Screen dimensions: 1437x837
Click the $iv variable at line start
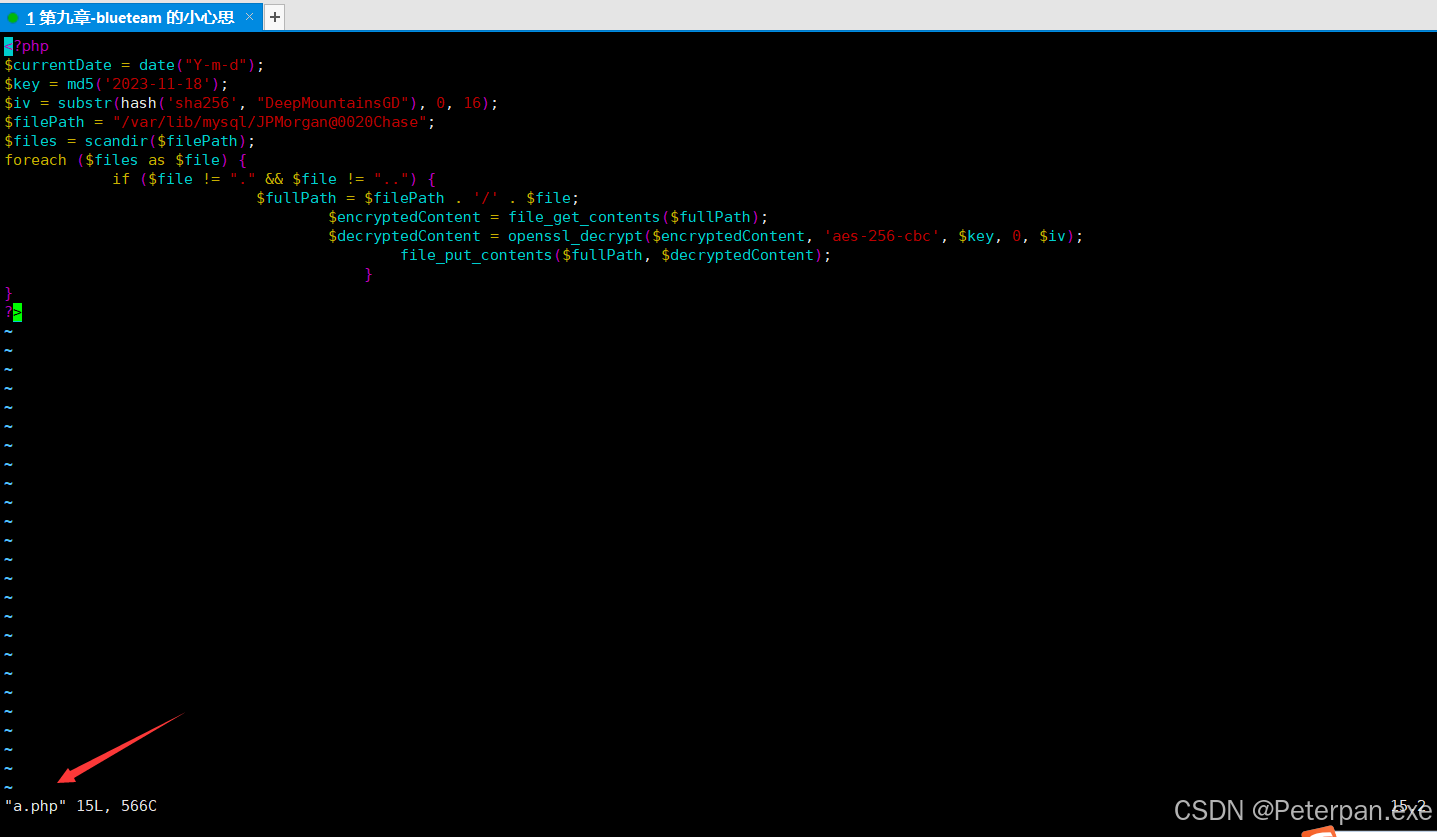tap(17, 103)
